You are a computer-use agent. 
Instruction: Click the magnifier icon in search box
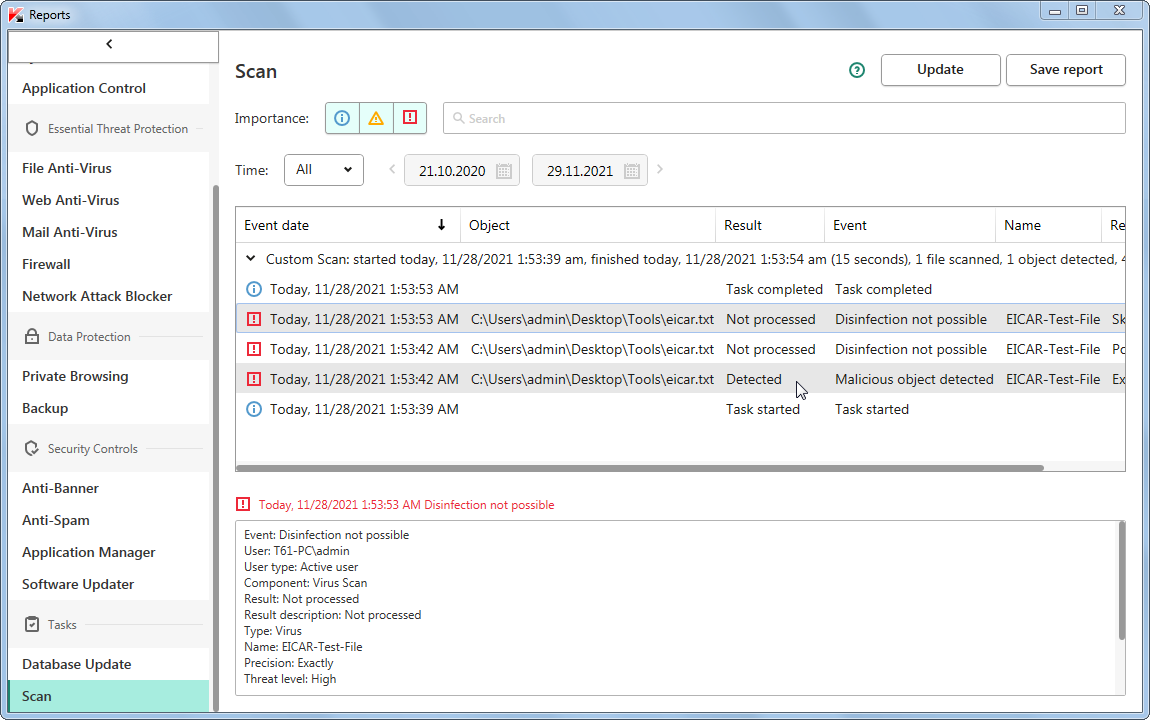pos(458,119)
